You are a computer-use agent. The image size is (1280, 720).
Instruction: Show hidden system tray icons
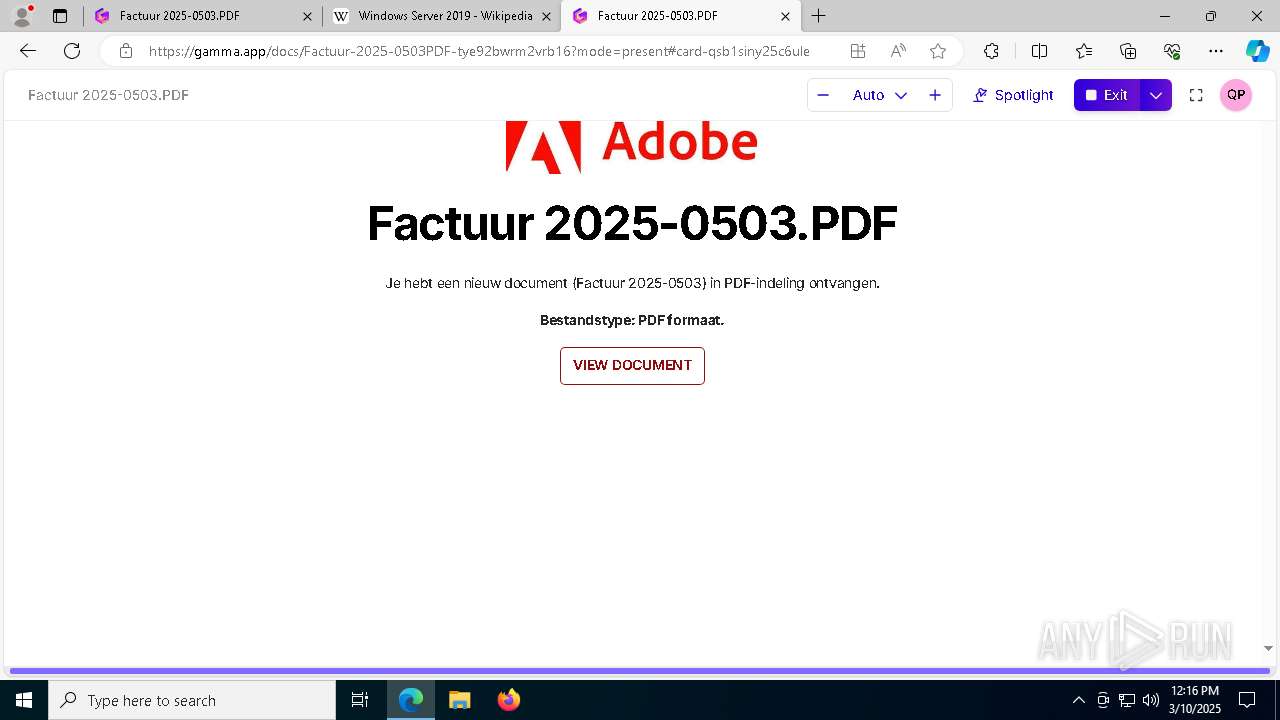(x=1078, y=700)
